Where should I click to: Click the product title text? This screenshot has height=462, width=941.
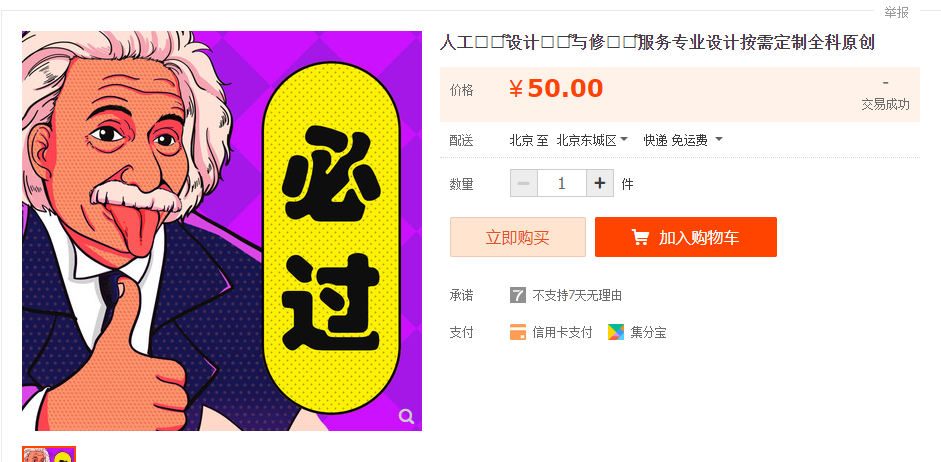click(x=658, y=43)
